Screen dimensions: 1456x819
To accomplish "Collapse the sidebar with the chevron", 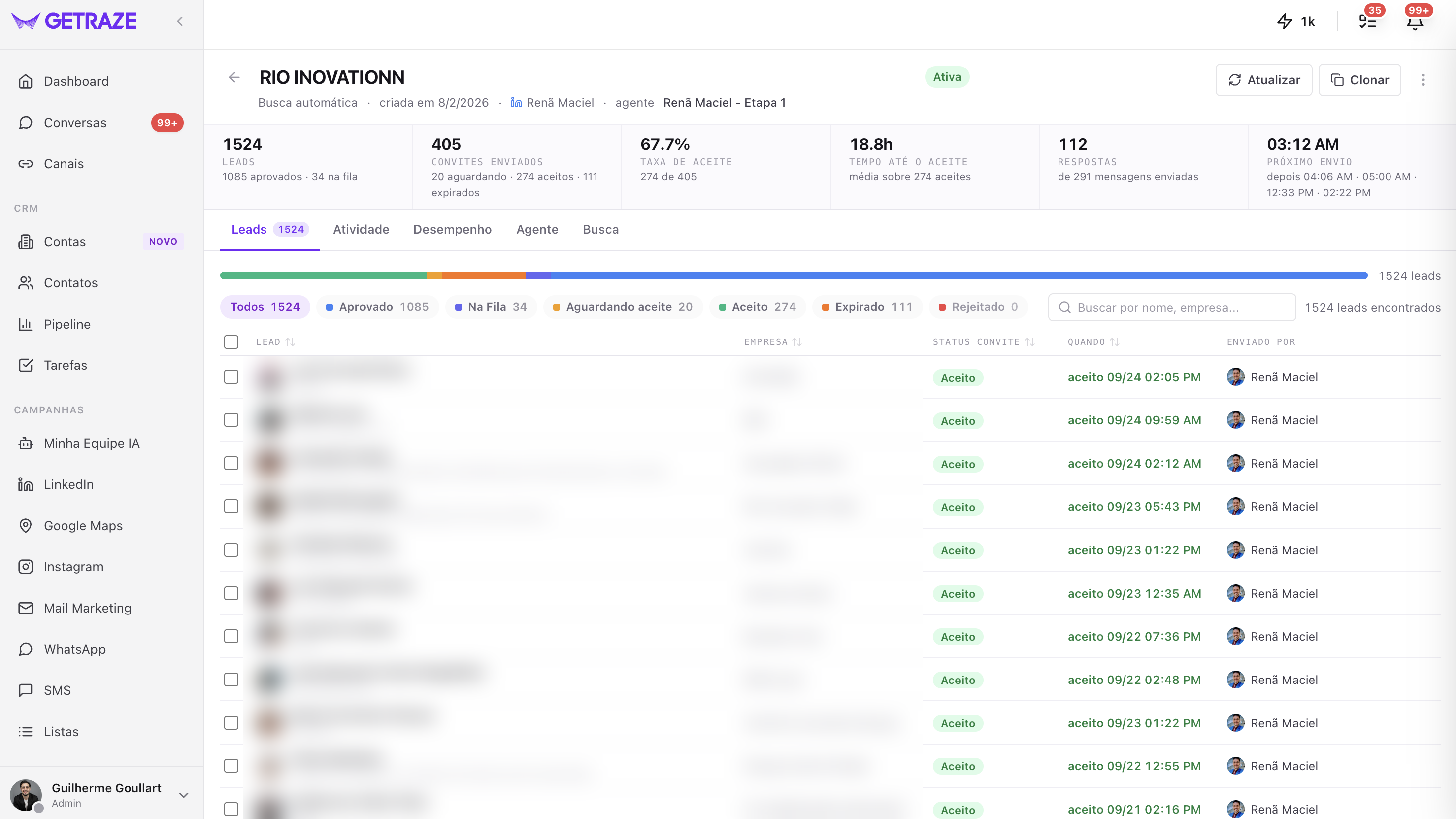I will point(180,21).
